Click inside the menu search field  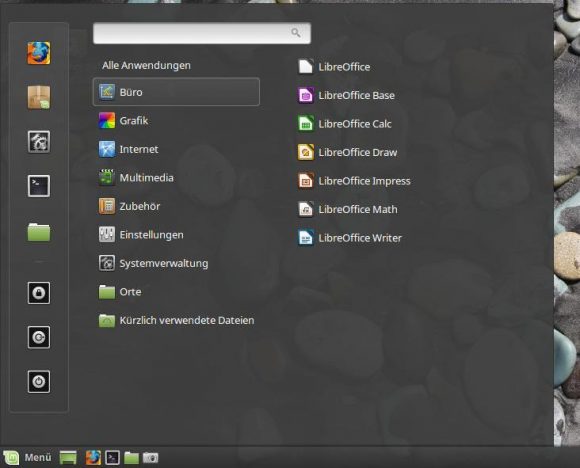pos(202,33)
